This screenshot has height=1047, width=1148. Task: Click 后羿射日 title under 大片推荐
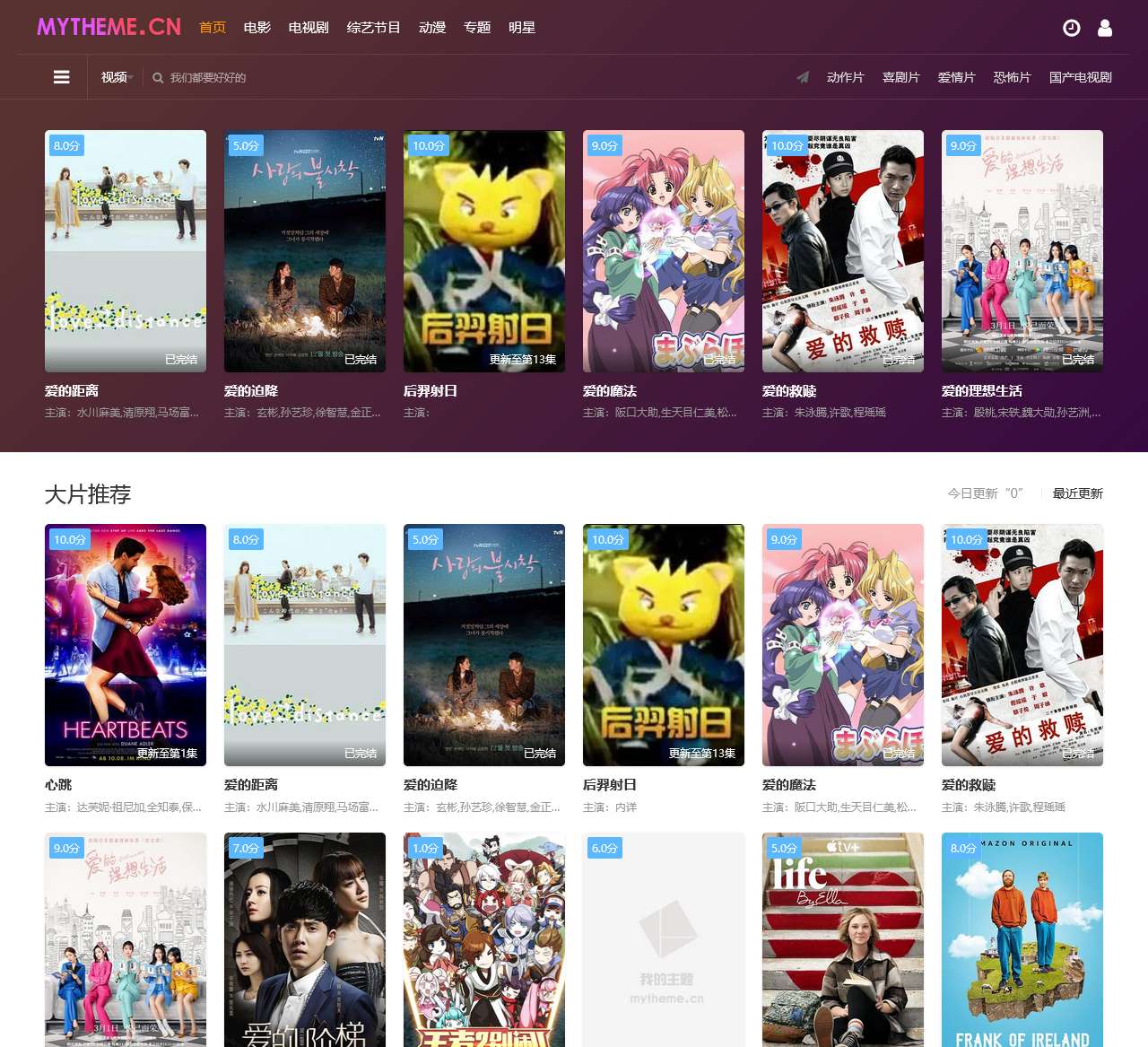pos(610,785)
